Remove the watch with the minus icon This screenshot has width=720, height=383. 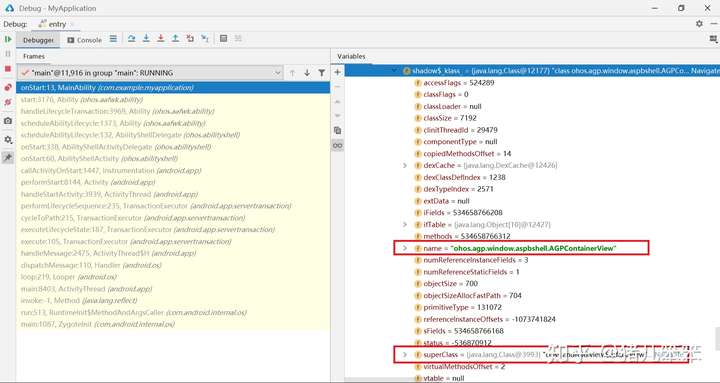337,87
